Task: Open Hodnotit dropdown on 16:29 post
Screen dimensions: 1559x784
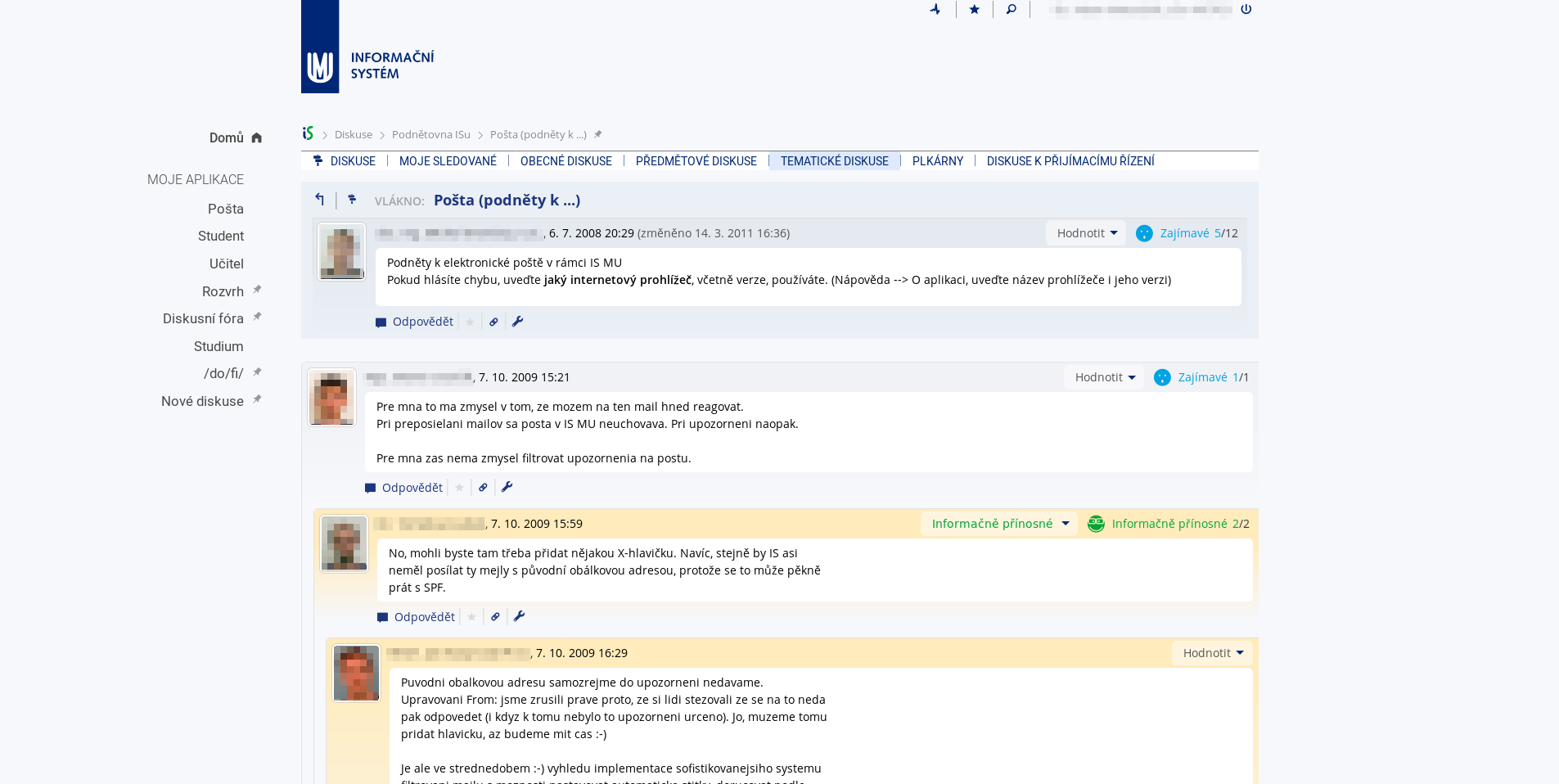Action: point(1212,653)
